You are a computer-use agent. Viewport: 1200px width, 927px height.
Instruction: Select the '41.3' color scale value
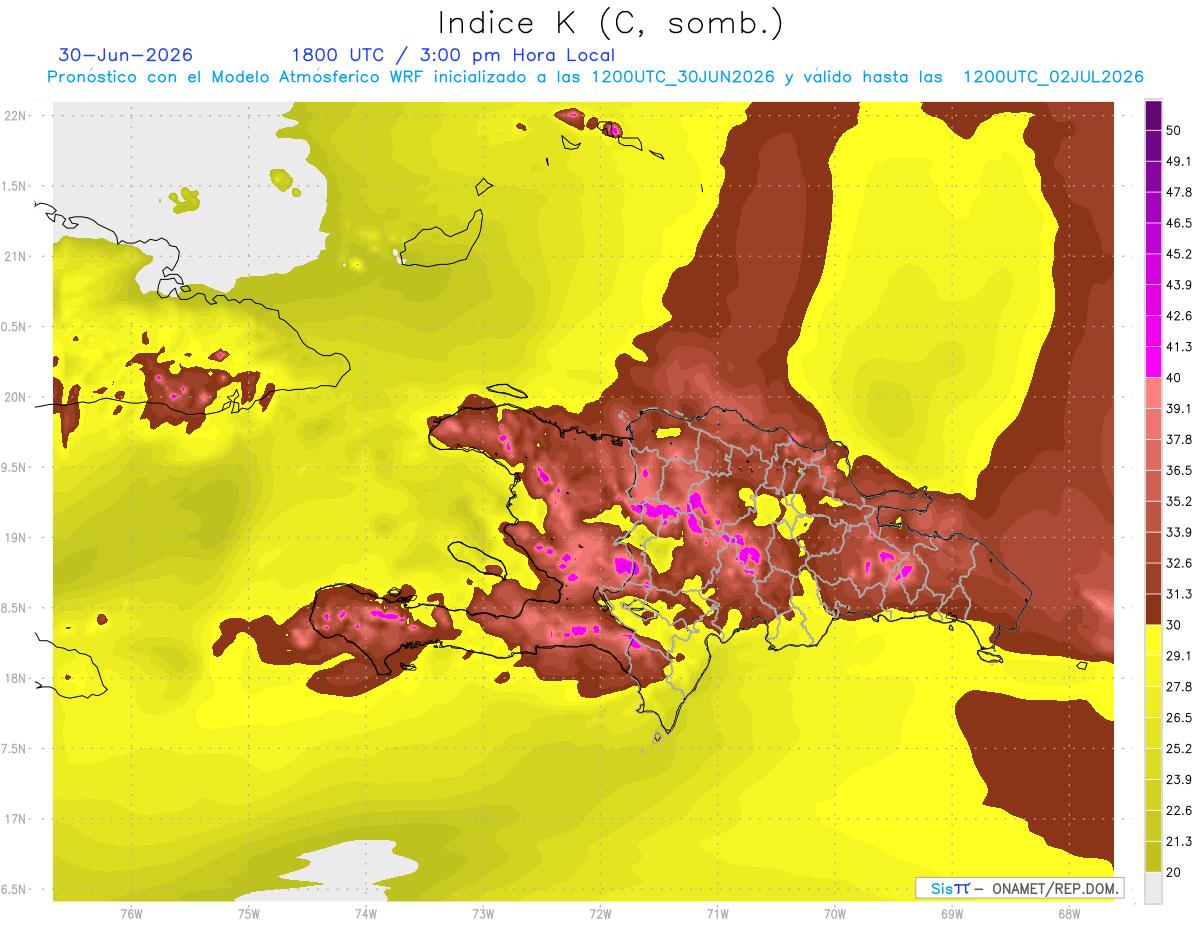(1179, 347)
